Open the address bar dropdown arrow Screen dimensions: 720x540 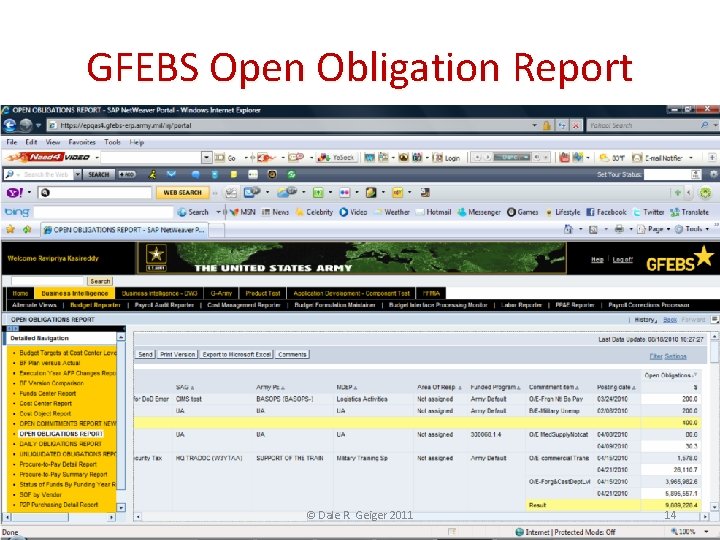point(535,125)
